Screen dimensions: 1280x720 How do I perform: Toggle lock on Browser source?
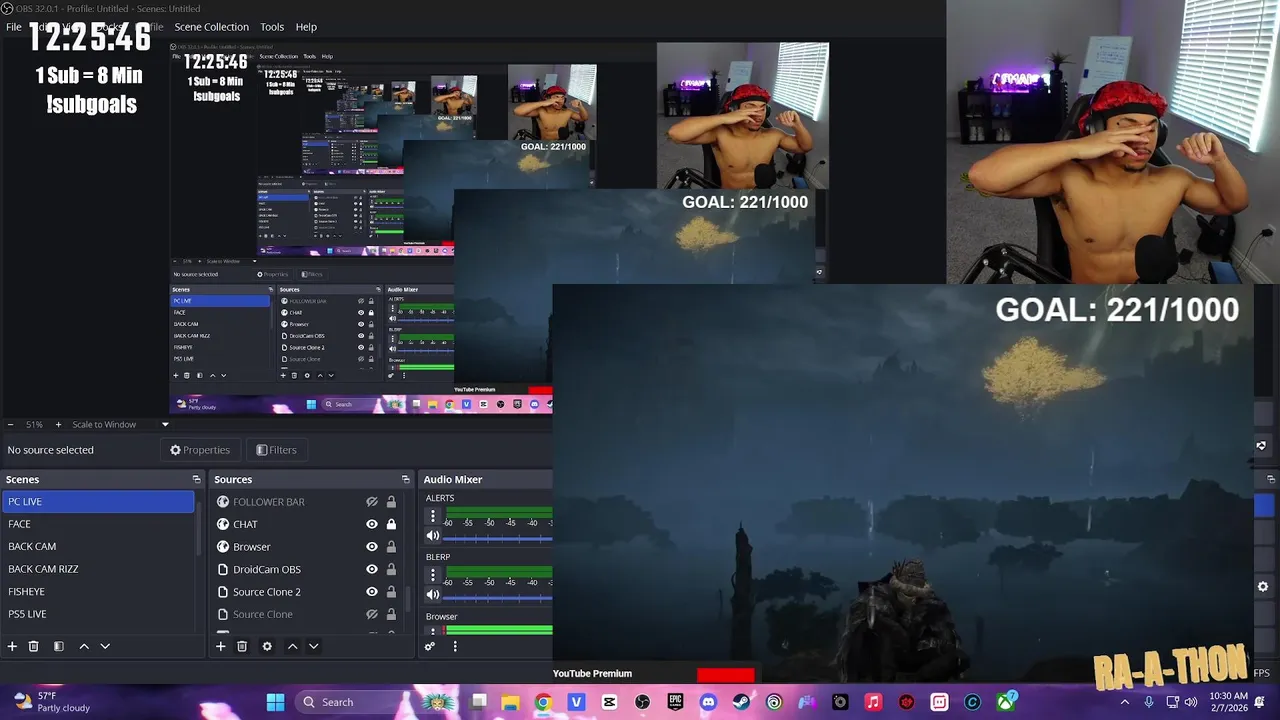point(391,547)
